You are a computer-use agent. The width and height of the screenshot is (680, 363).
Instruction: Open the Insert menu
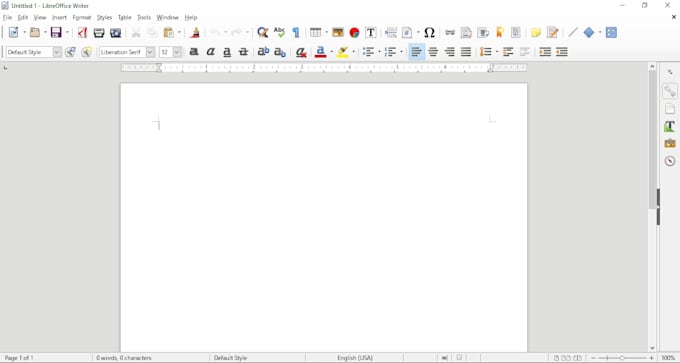[59, 17]
